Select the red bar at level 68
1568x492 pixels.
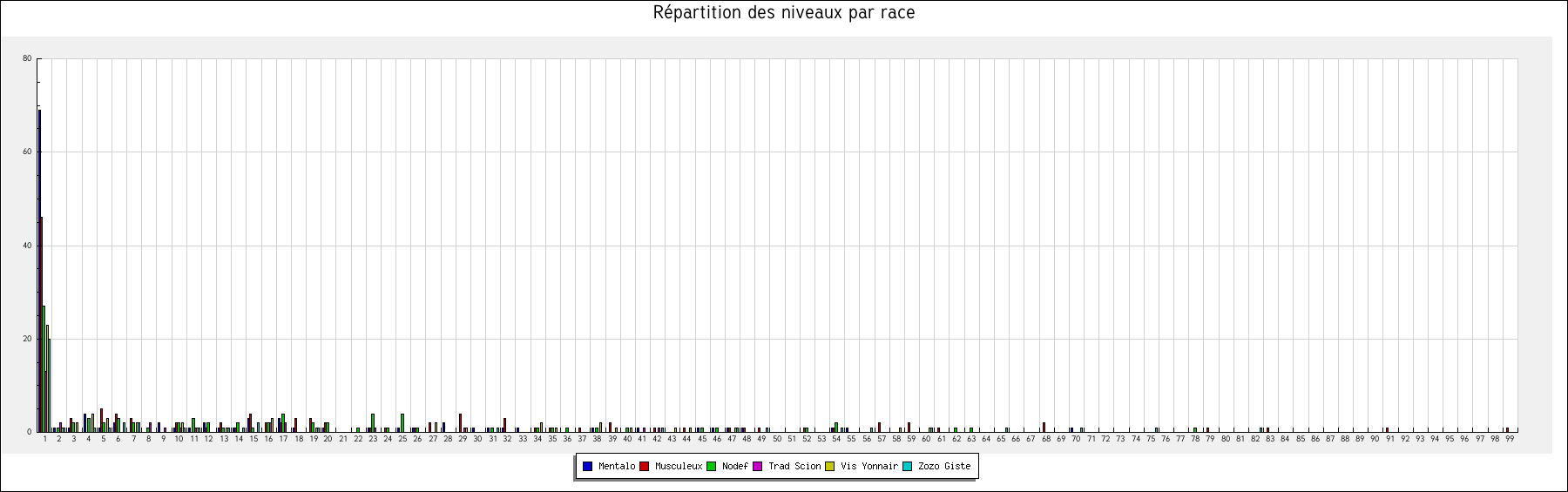click(x=1044, y=428)
